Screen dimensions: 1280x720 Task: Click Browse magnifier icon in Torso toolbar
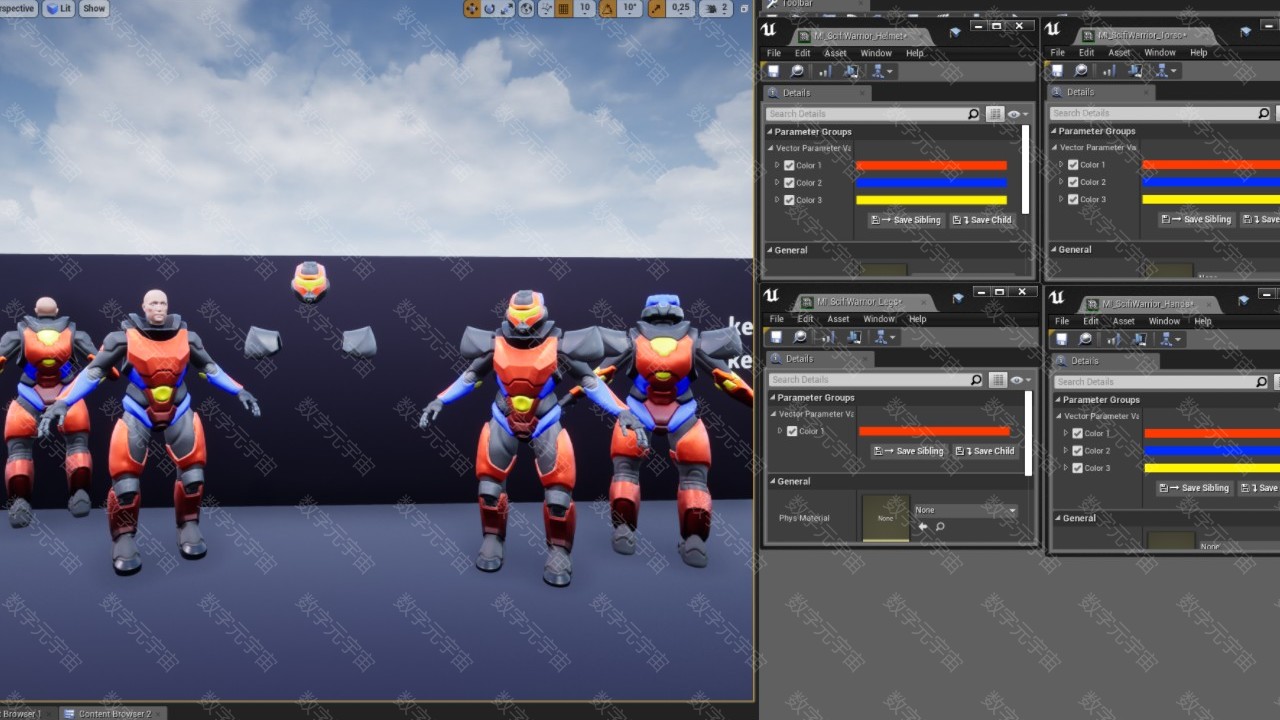coord(1081,71)
